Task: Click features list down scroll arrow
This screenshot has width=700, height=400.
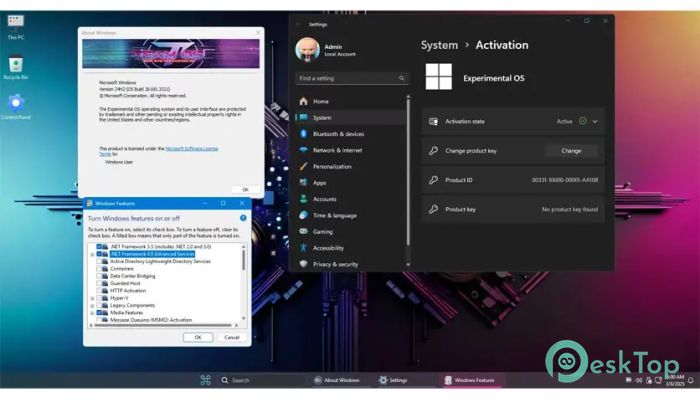Action: click(x=244, y=318)
